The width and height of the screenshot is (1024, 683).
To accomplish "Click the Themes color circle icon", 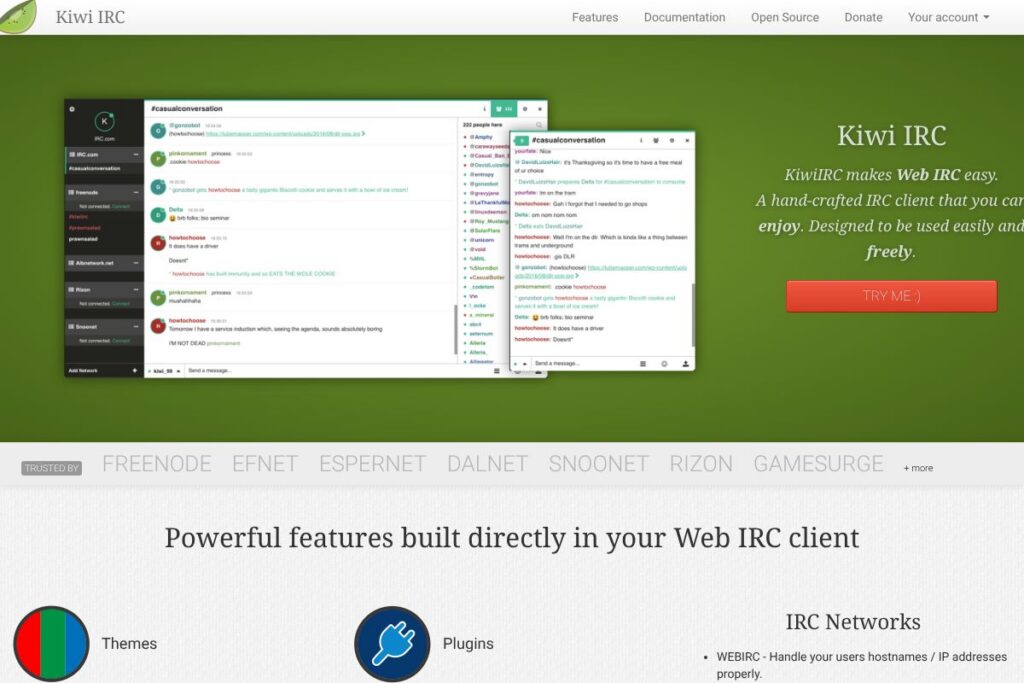I will click(50, 643).
